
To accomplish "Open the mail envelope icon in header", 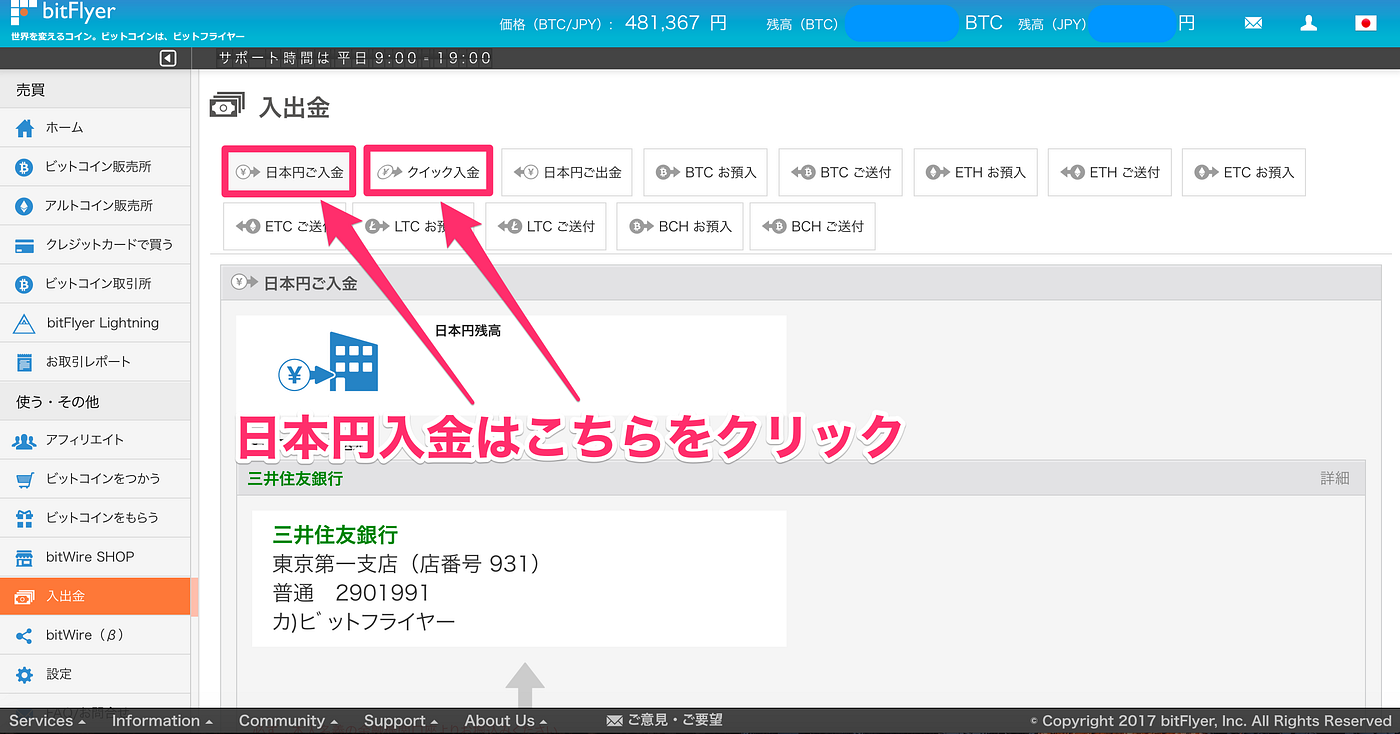I will click(1253, 23).
